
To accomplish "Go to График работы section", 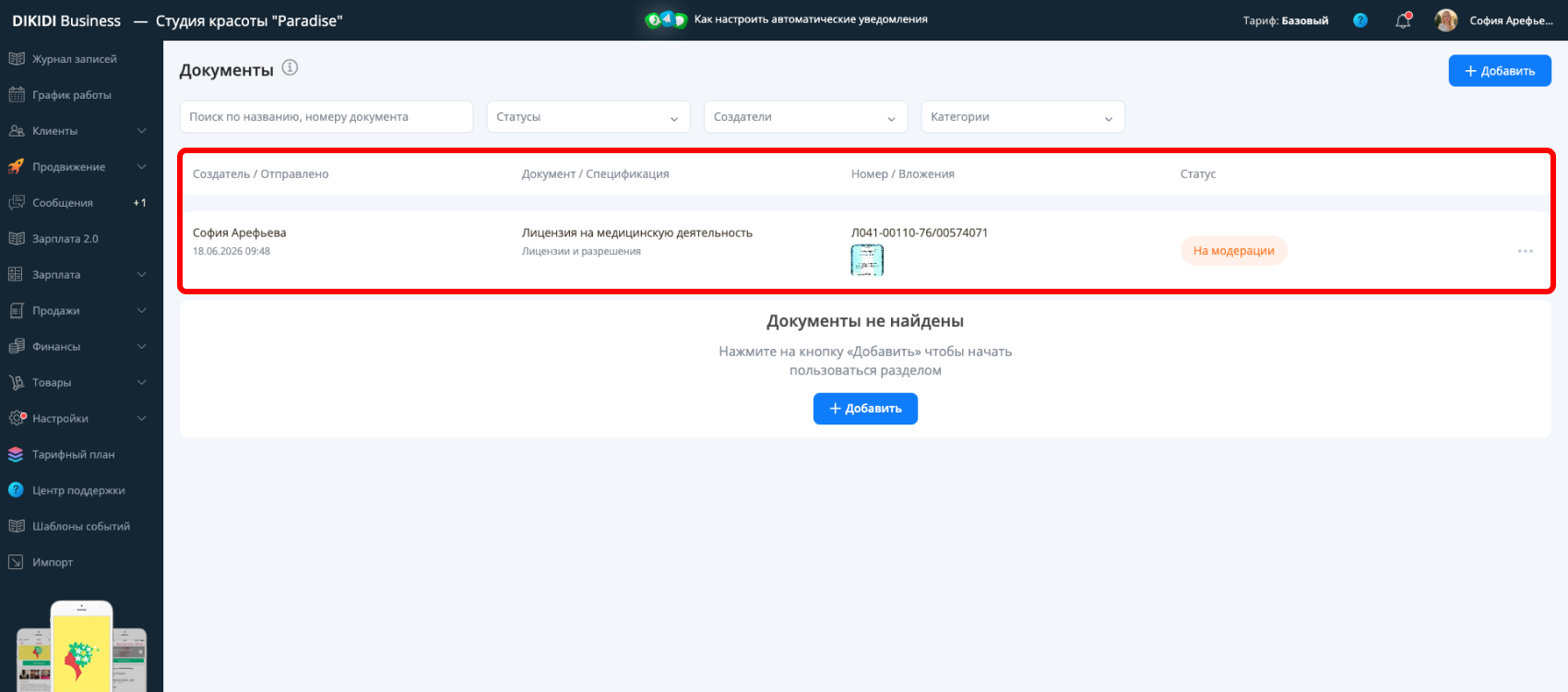I will (72, 95).
